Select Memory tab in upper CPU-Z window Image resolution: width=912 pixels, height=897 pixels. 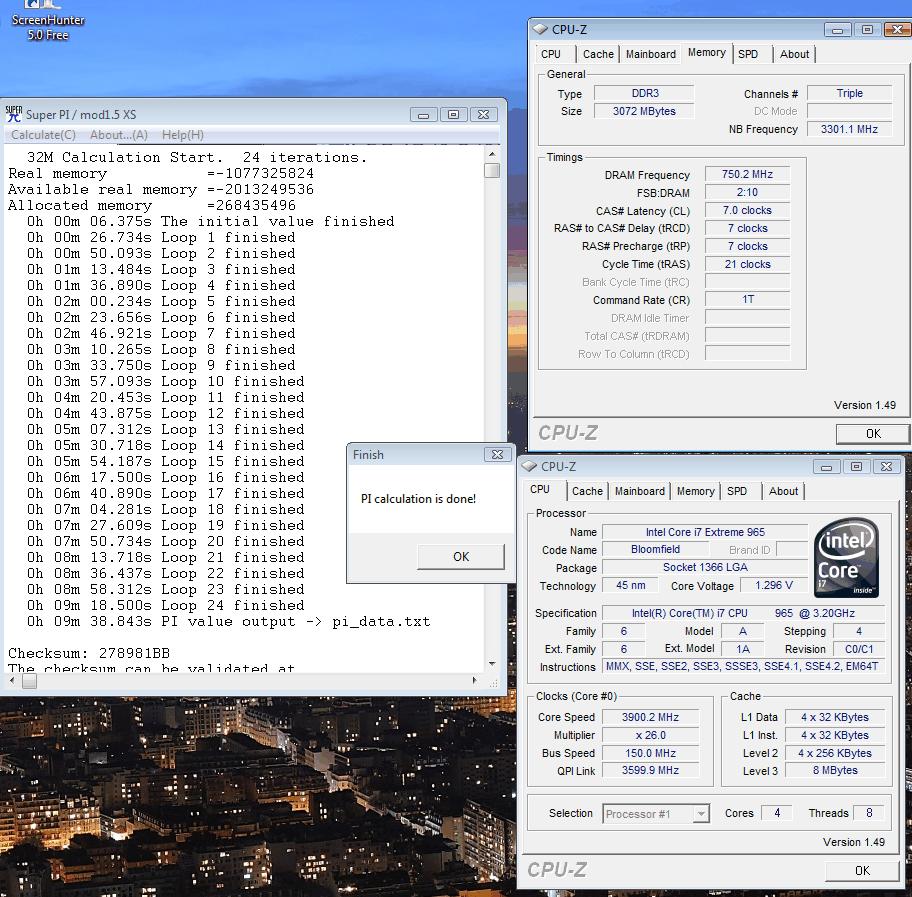[x=707, y=52]
